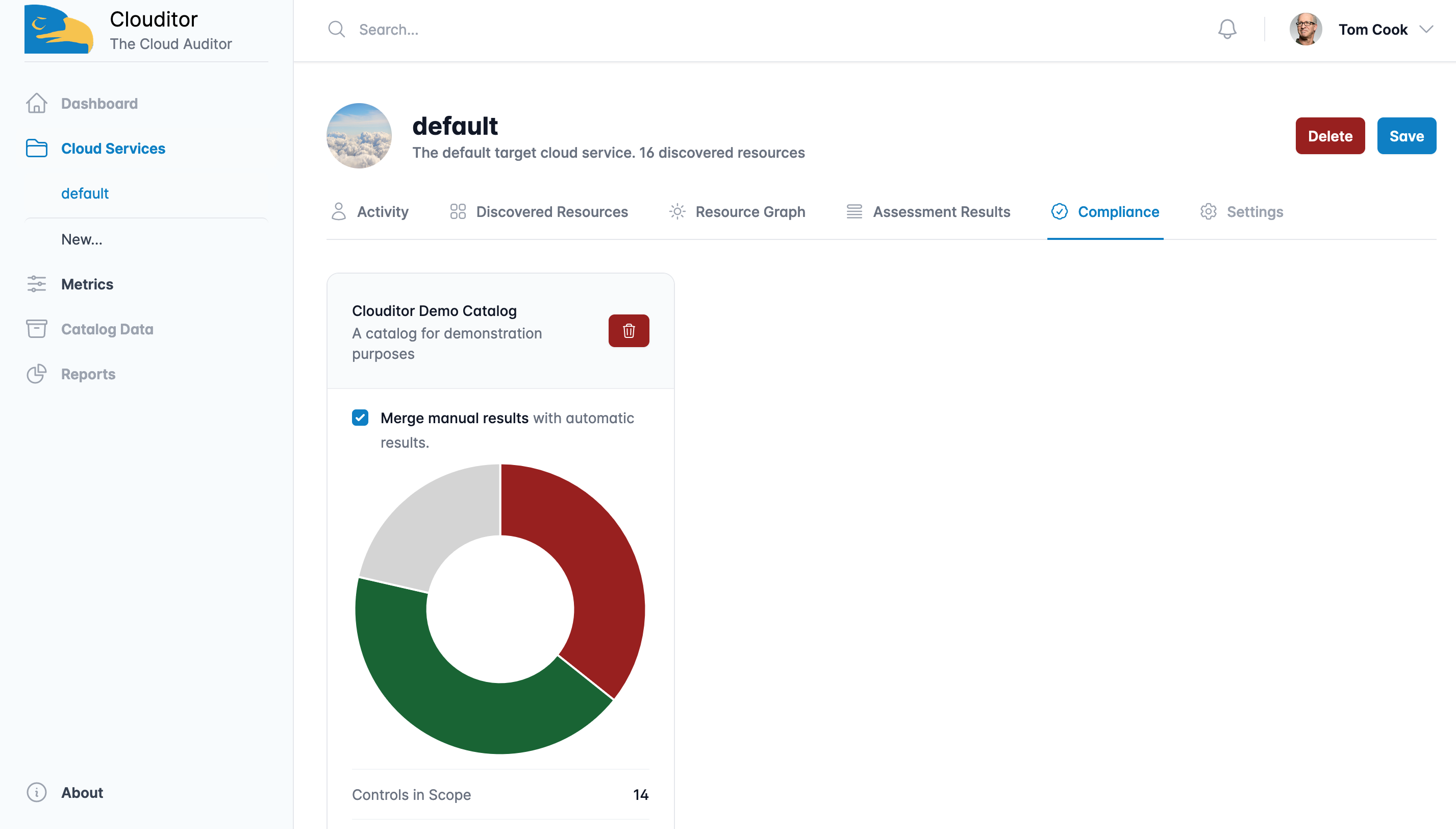This screenshot has height=829, width=1456.
Task: Toggle Merge manual results checkbox
Action: click(360, 418)
